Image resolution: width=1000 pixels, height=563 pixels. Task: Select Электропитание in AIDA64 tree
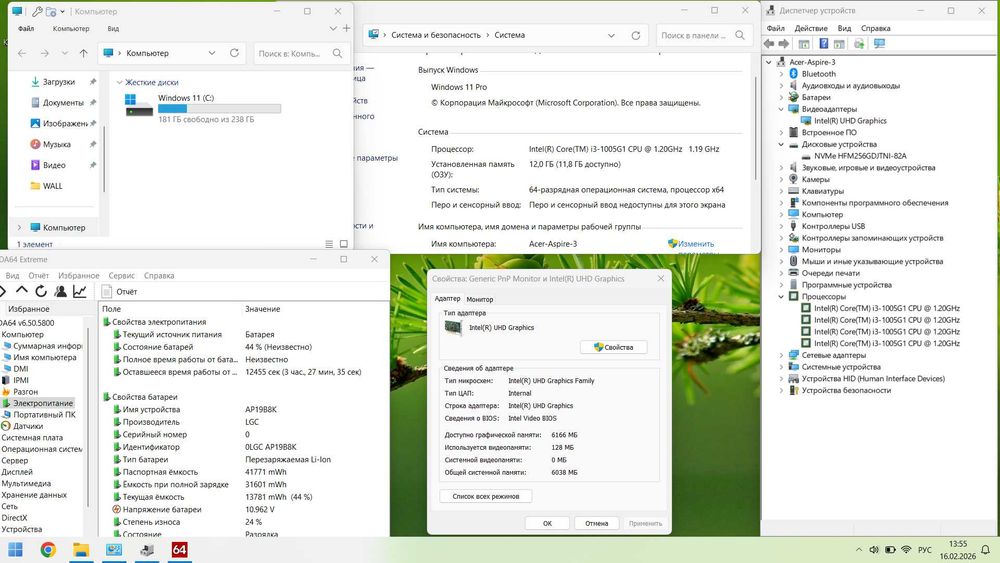tap(43, 403)
